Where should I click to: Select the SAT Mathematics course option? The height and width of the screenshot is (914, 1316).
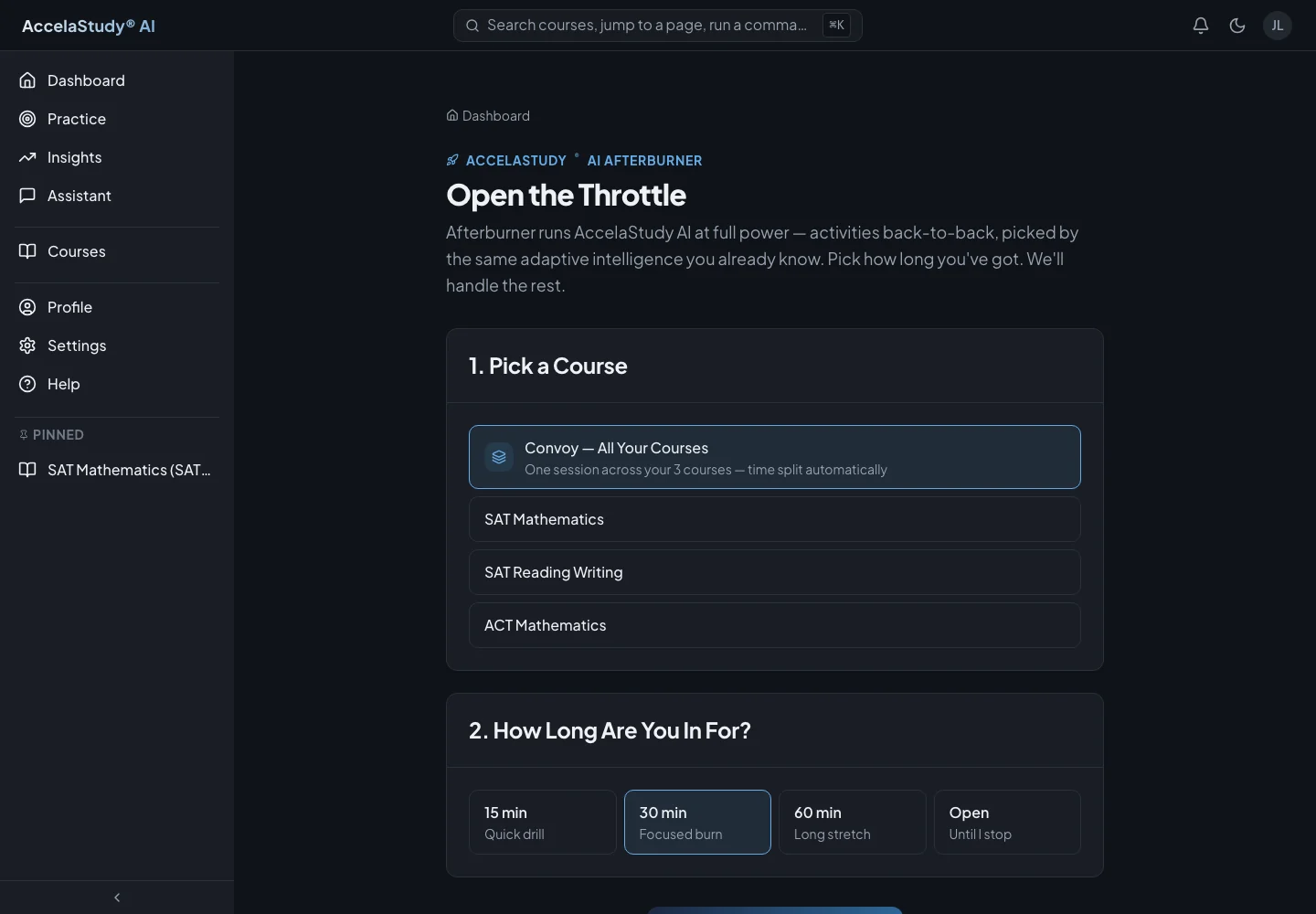pyautogui.click(x=775, y=519)
